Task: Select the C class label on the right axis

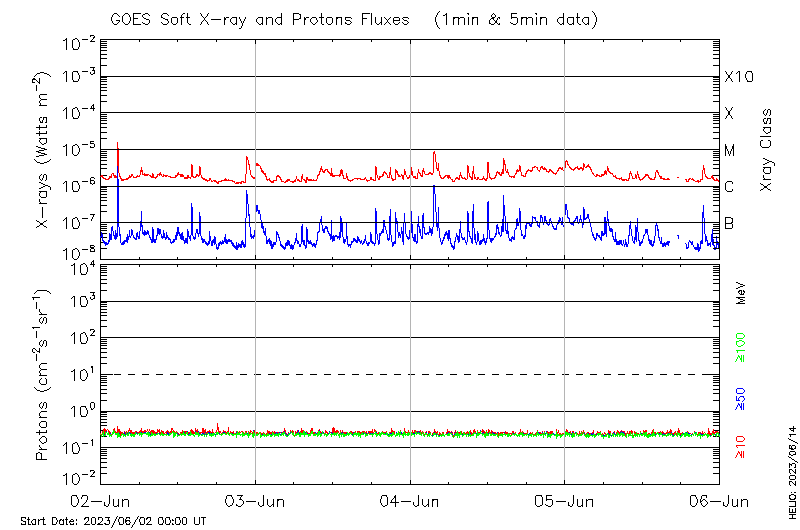Action: [x=730, y=186]
